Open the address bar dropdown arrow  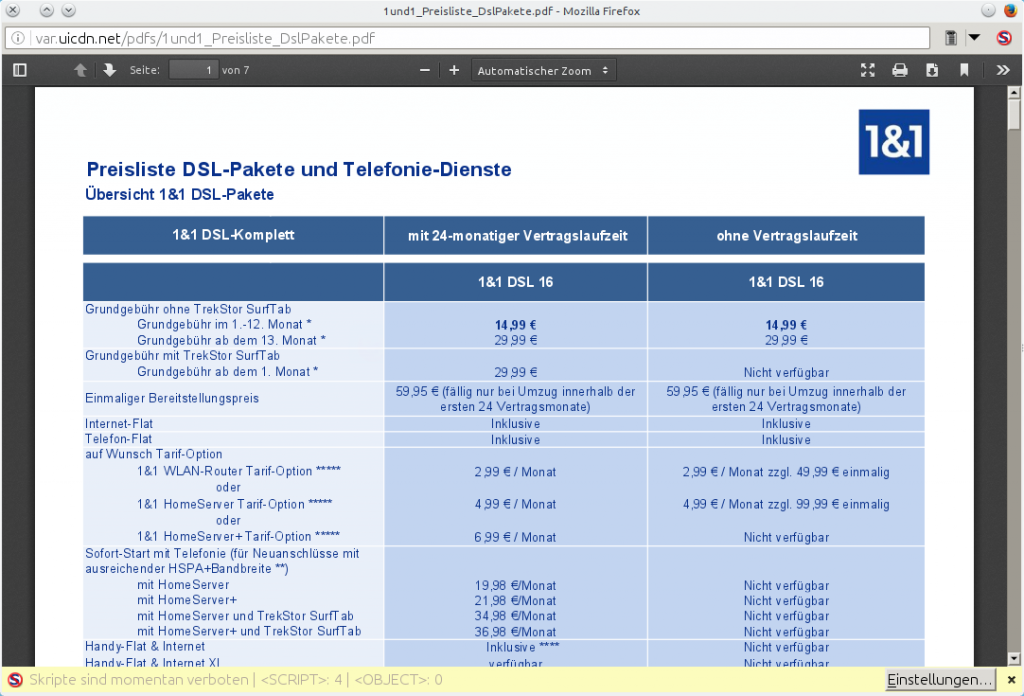(x=972, y=37)
